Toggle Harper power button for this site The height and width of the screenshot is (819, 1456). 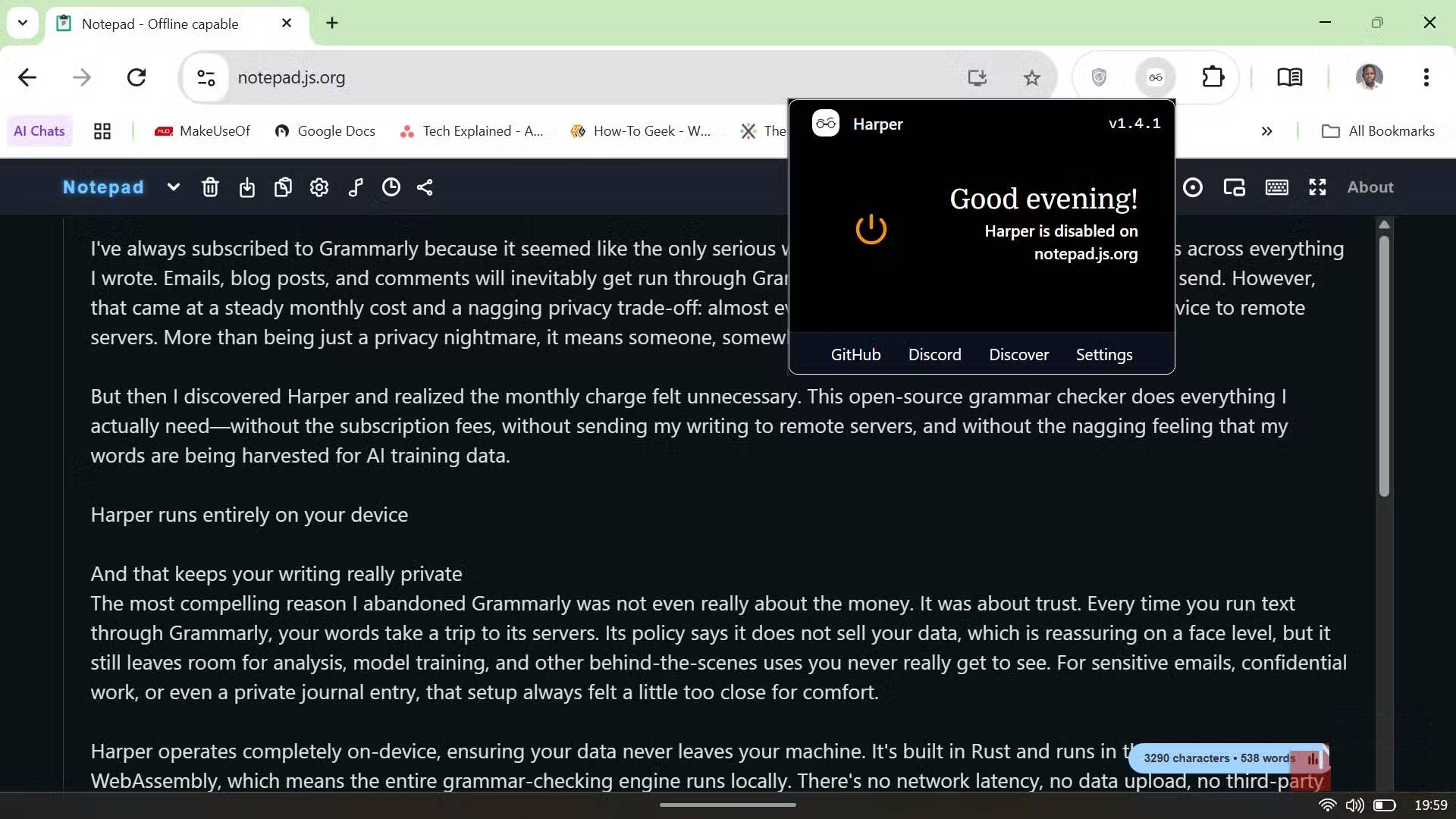[x=871, y=229]
